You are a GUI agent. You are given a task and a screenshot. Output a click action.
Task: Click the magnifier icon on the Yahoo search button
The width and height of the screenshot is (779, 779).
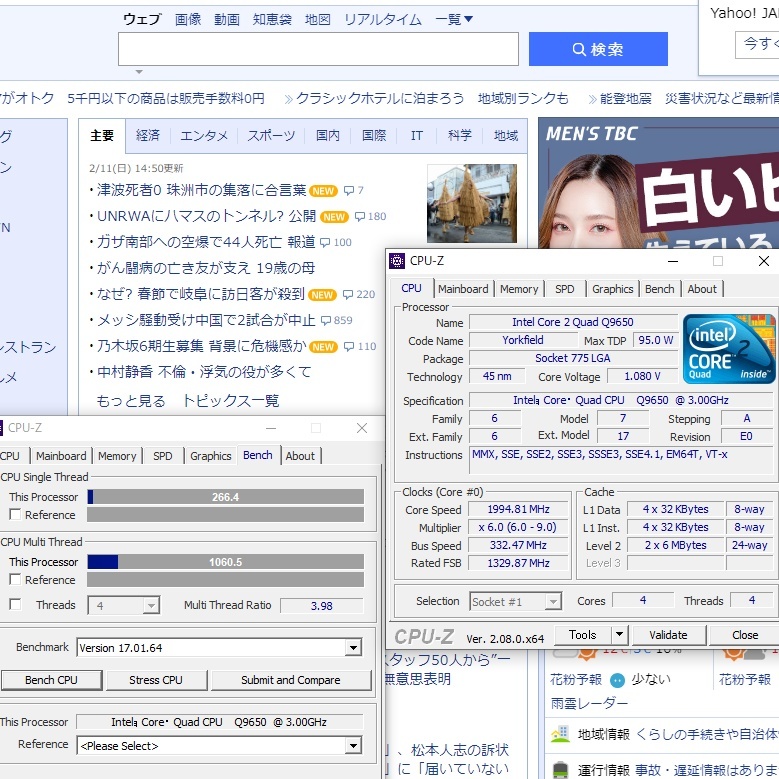coord(579,49)
